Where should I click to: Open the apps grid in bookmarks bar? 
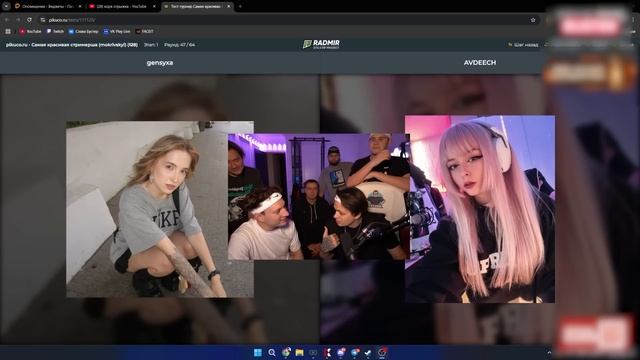pos(8,31)
